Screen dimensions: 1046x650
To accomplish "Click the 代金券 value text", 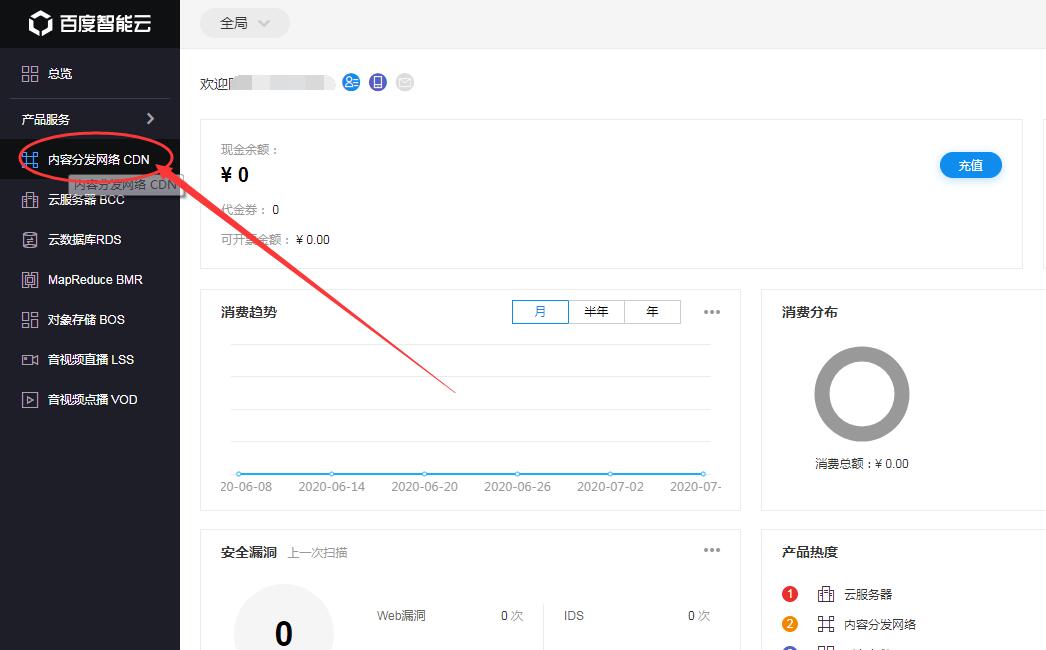I will [x=276, y=210].
